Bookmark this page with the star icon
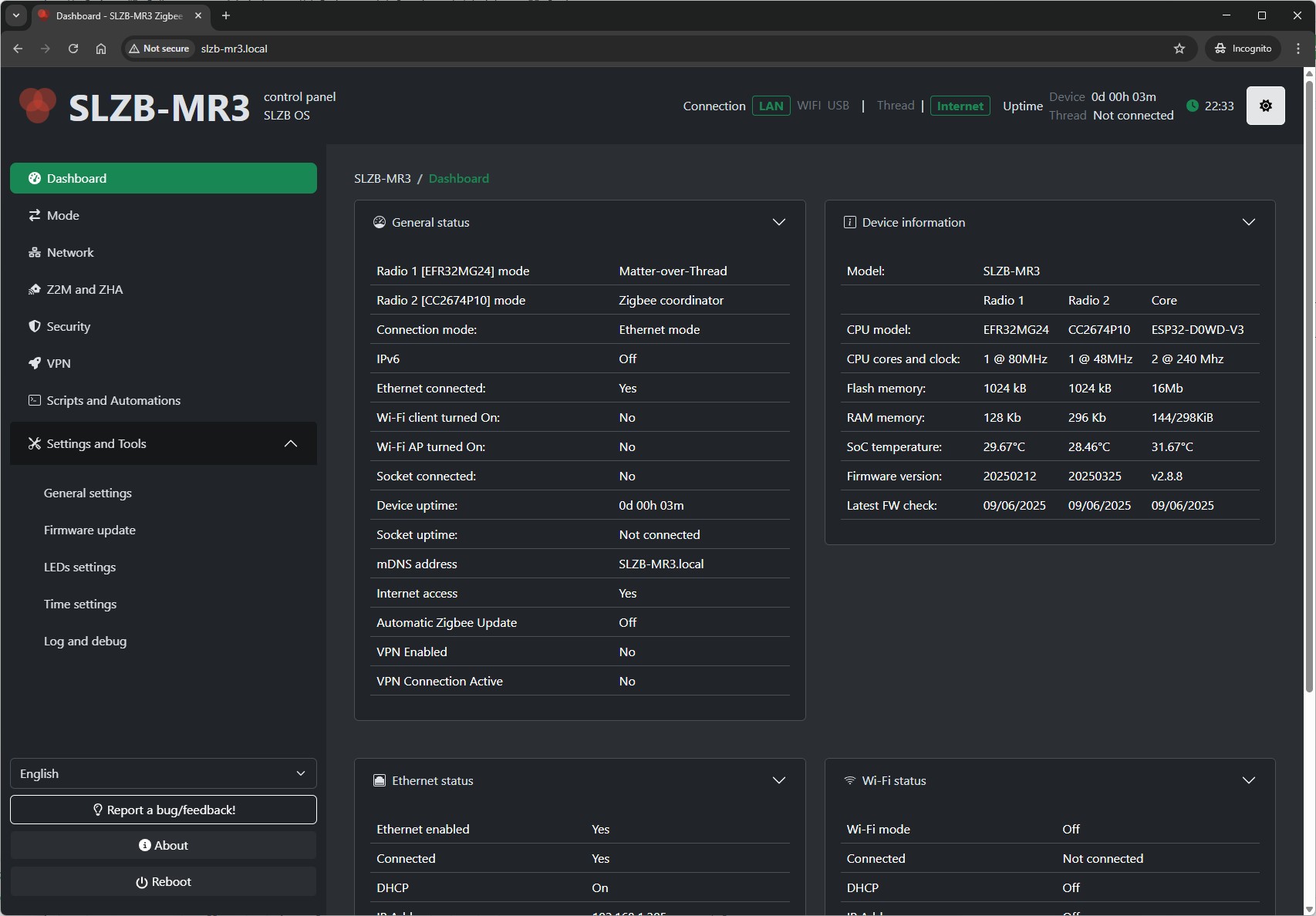 tap(1179, 49)
